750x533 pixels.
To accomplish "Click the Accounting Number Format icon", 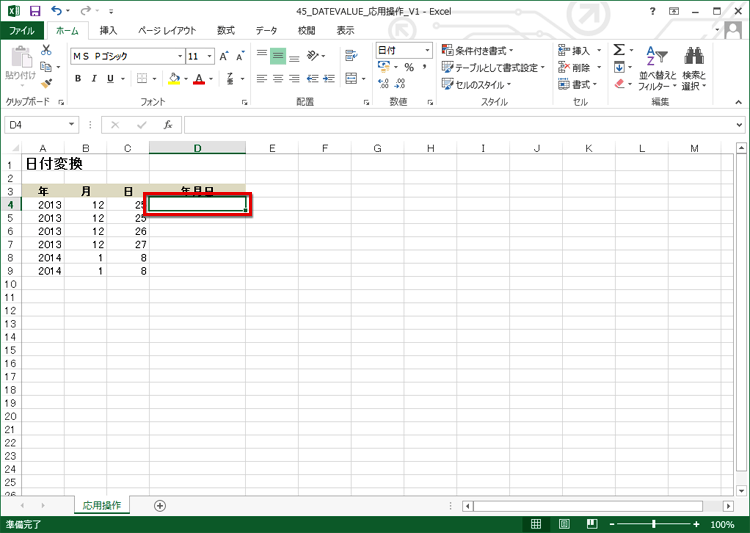I will [384, 67].
